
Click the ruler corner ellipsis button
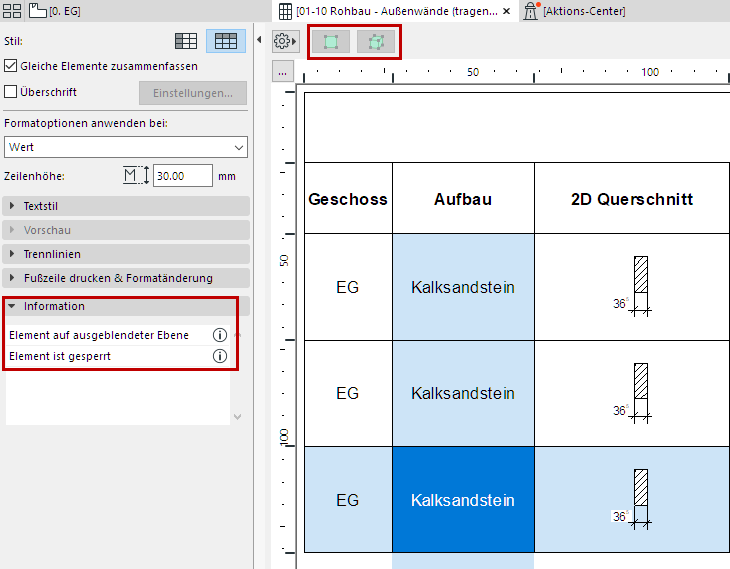click(x=283, y=72)
